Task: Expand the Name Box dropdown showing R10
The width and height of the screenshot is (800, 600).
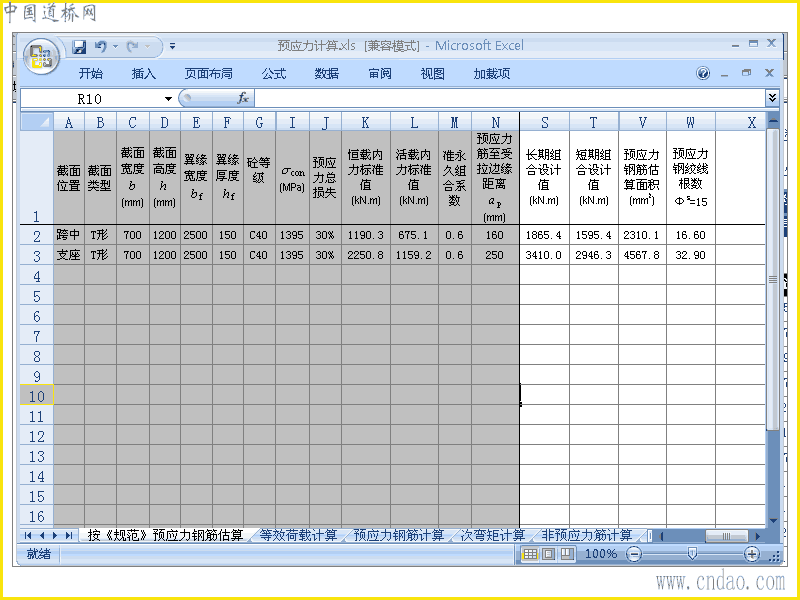Action: tap(168, 98)
